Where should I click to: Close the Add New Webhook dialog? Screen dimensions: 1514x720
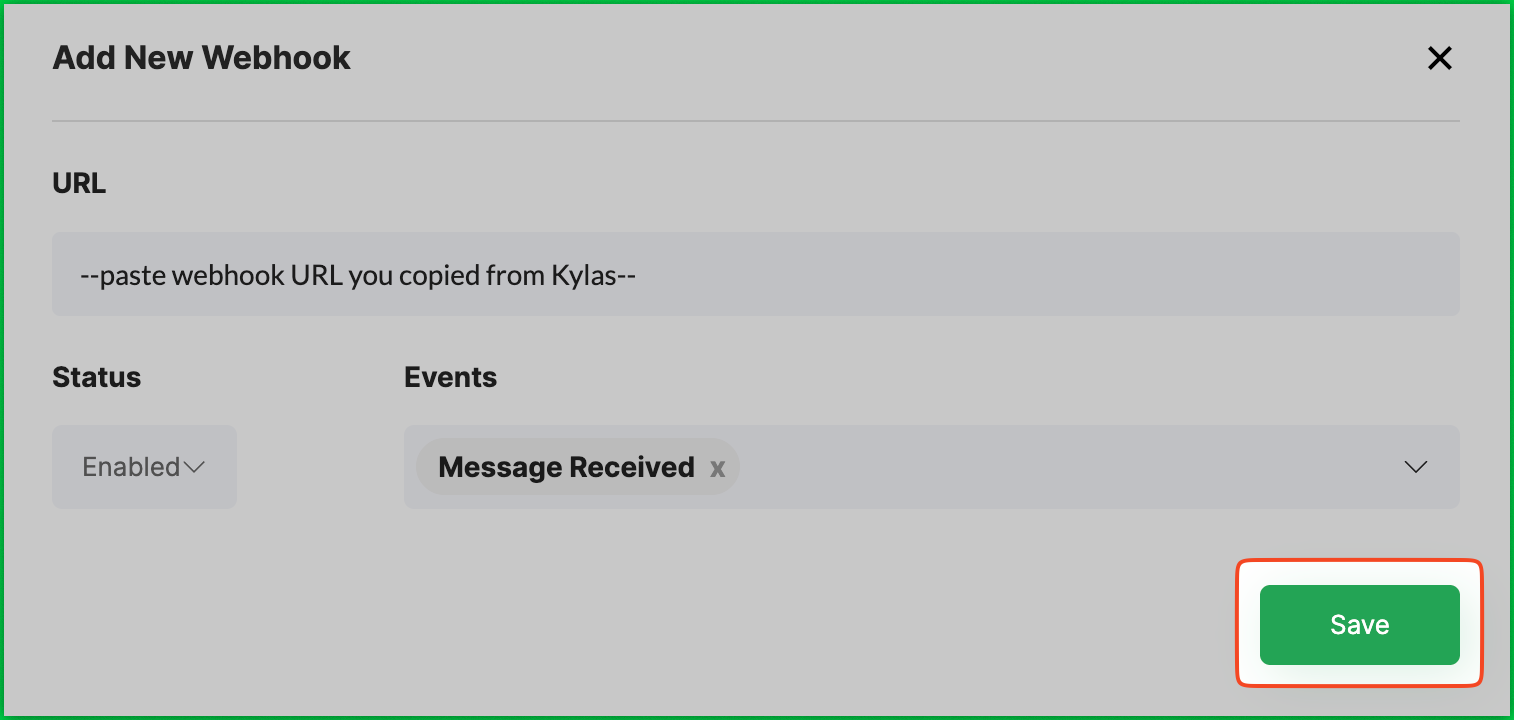pos(1439,59)
